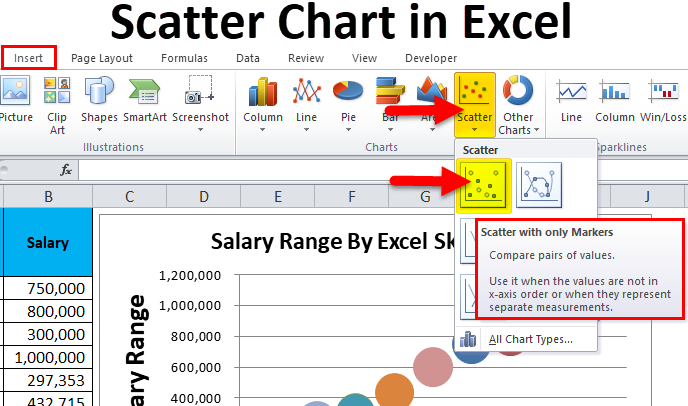This screenshot has width=688, height=406.
Task: Click the vertical axis title Range
Action: 136,350
